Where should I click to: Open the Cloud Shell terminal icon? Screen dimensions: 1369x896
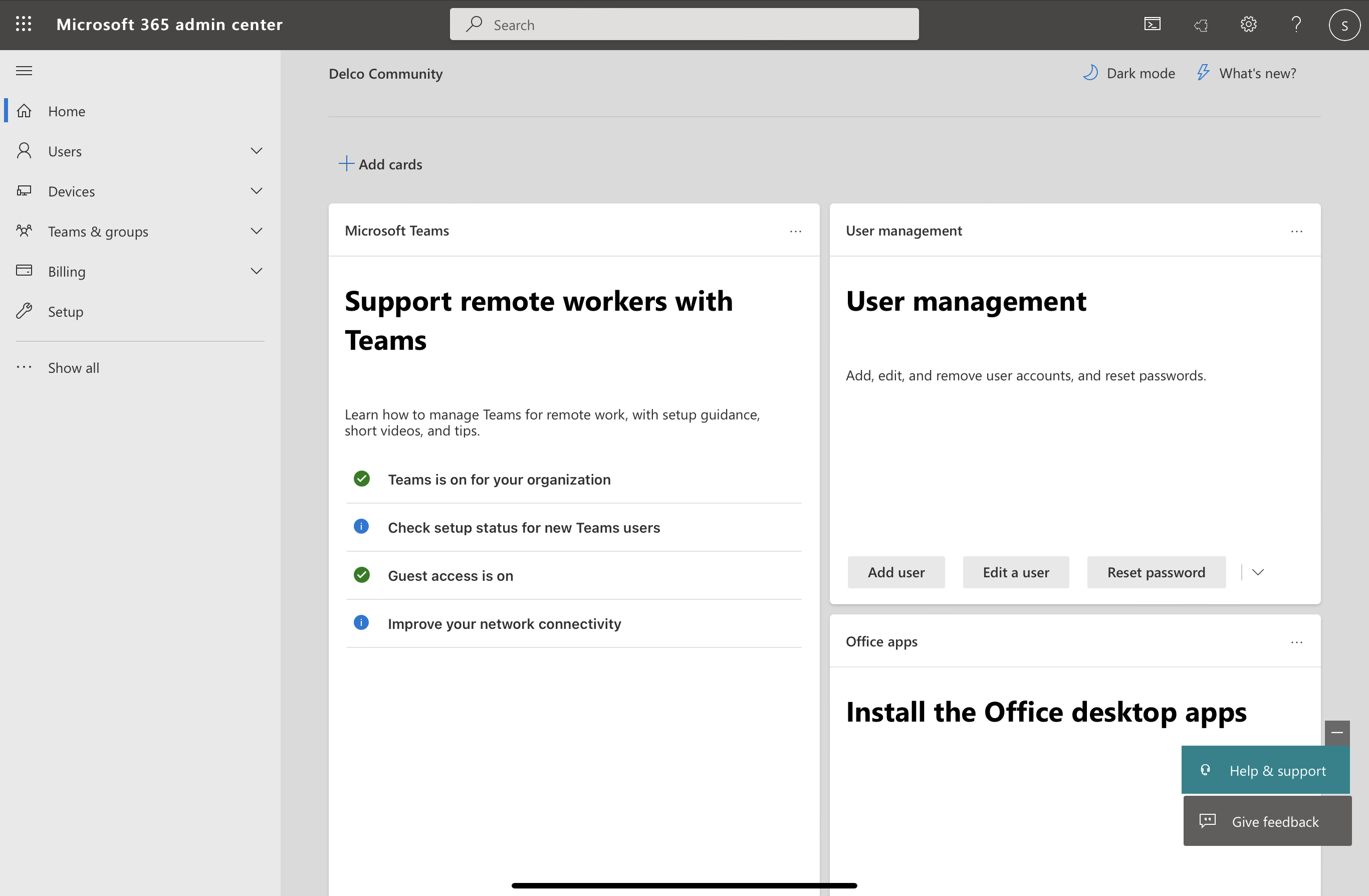(1152, 24)
